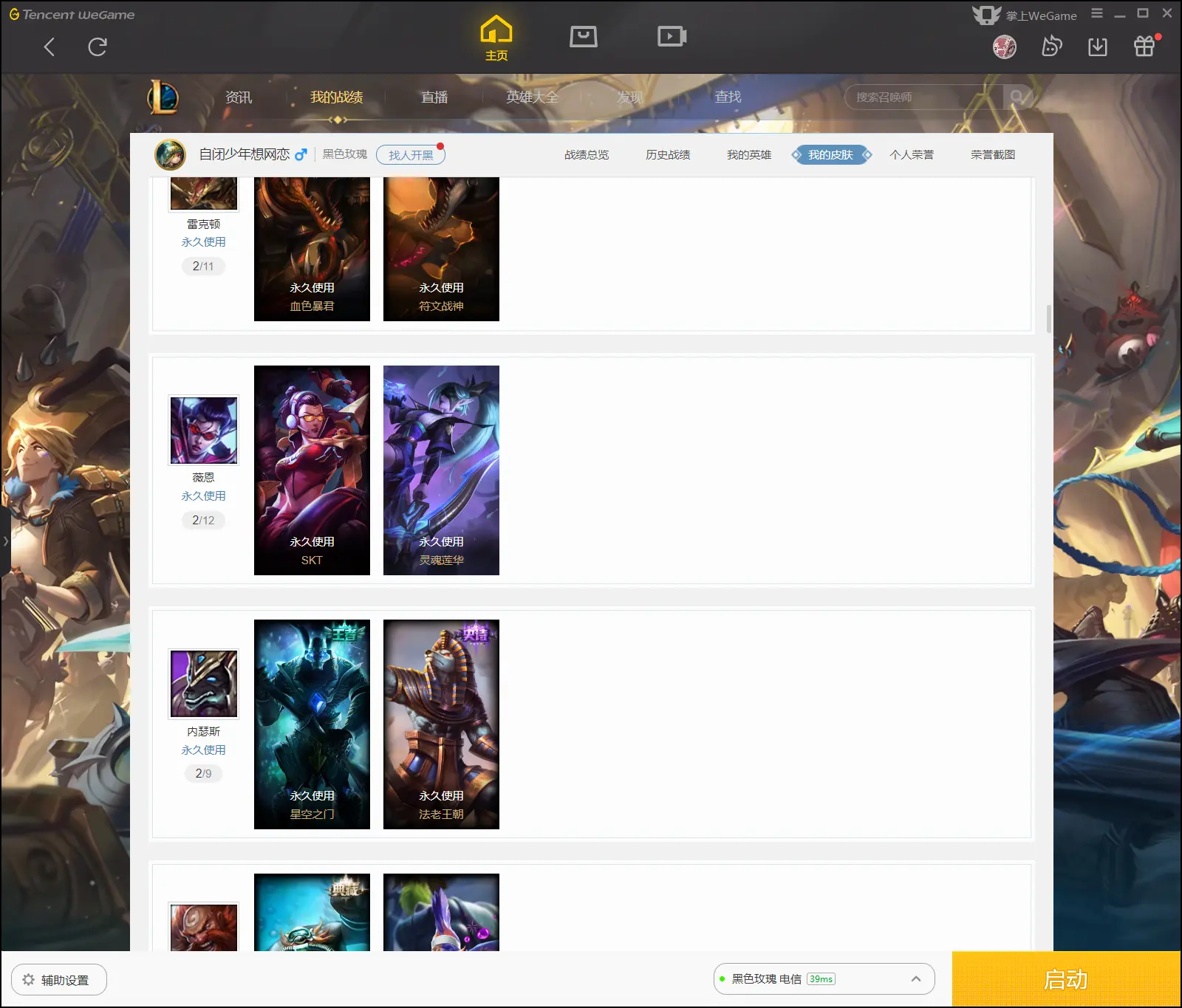Screen dimensions: 1182x1008
Task: Open the 我的战绩 tab
Action: [336, 97]
